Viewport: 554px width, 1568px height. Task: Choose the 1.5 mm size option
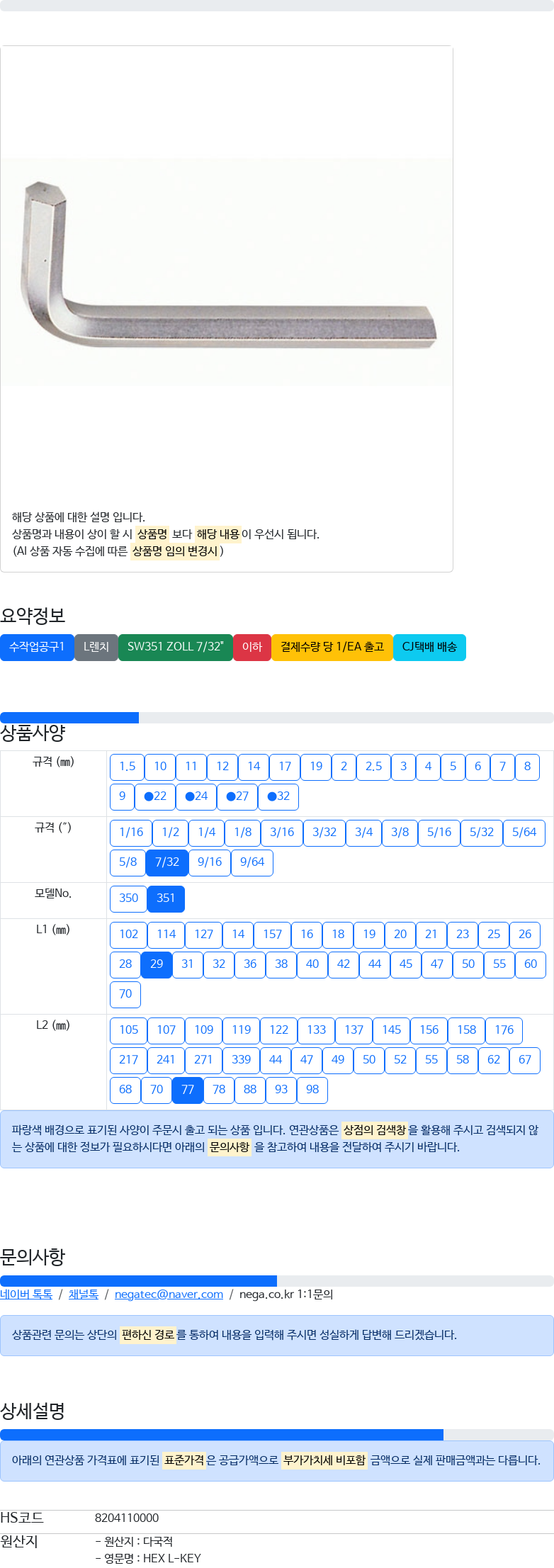[127, 767]
